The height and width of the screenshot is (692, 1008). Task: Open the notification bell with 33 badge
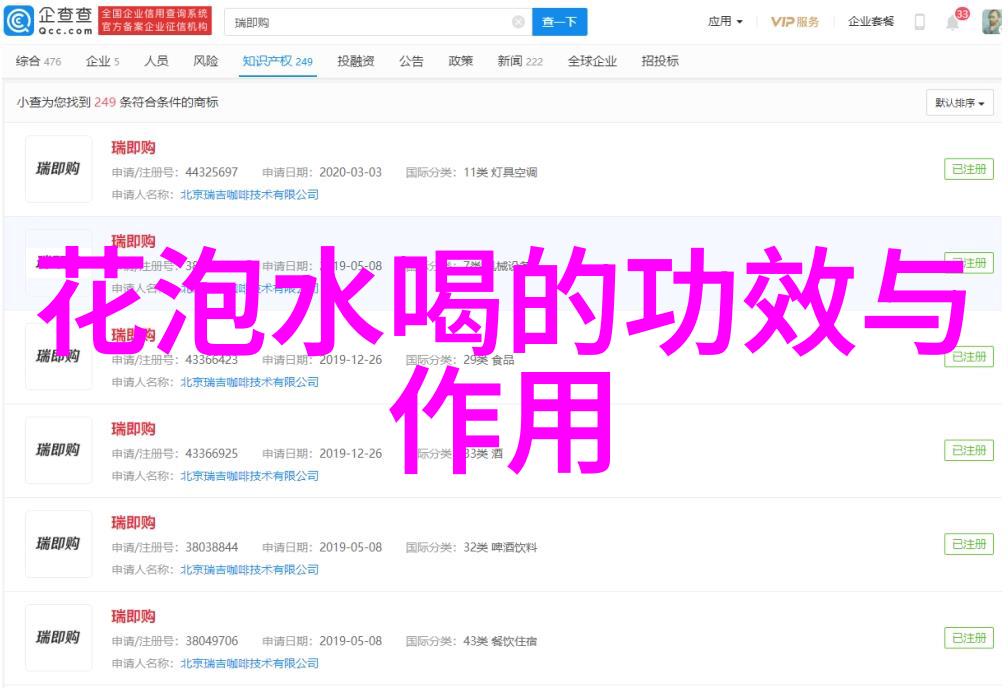pyautogui.click(x=952, y=22)
